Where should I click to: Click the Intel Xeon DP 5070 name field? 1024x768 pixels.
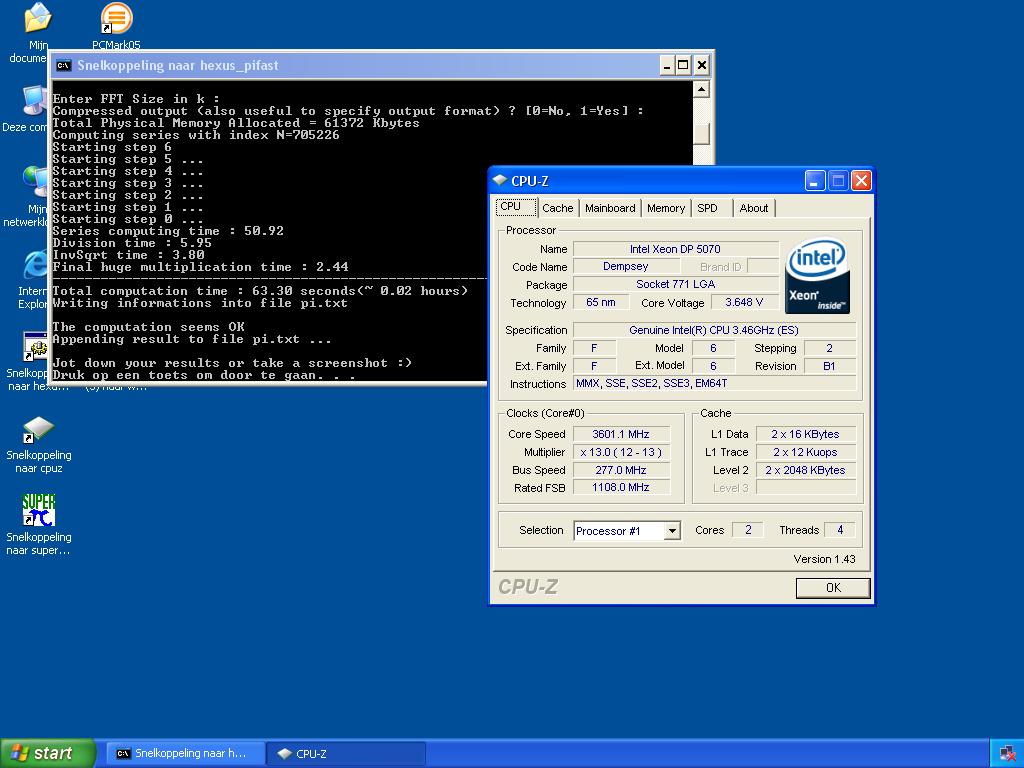(675, 249)
